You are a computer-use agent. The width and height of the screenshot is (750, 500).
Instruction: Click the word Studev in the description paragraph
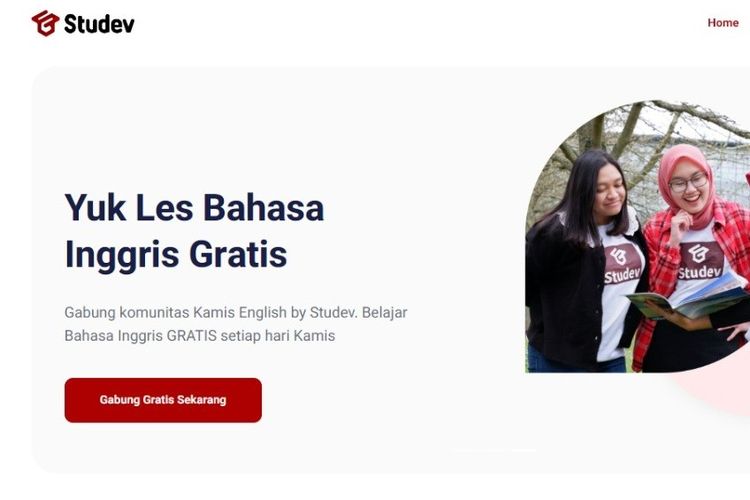point(333,312)
